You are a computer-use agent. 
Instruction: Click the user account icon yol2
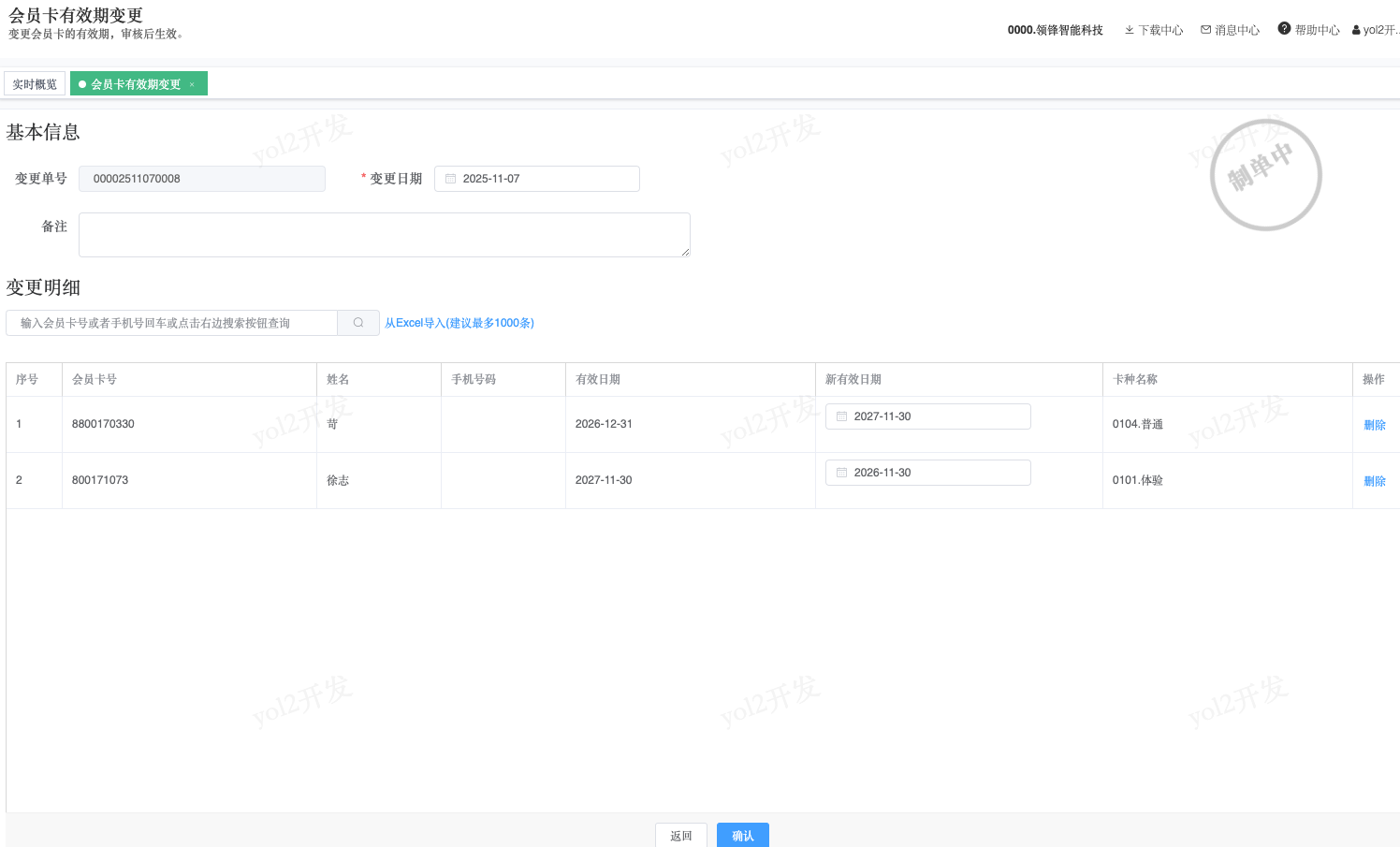tap(1356, 30)
